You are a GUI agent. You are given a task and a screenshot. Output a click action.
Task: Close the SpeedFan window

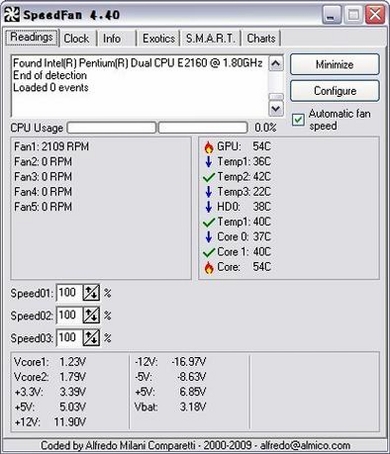375,15
